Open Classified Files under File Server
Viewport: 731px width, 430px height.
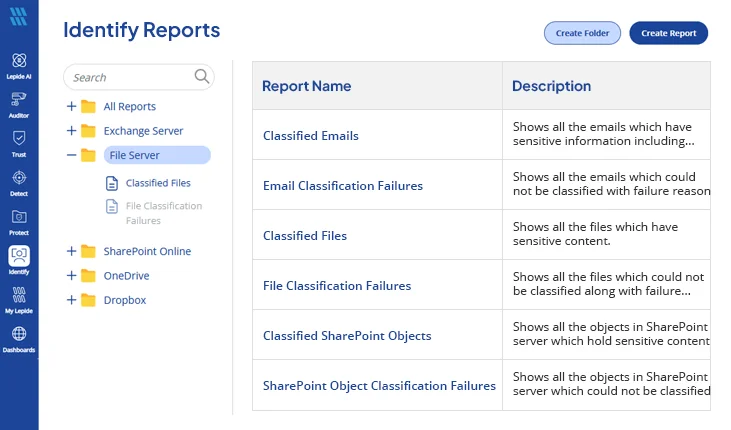coord(158,183)
